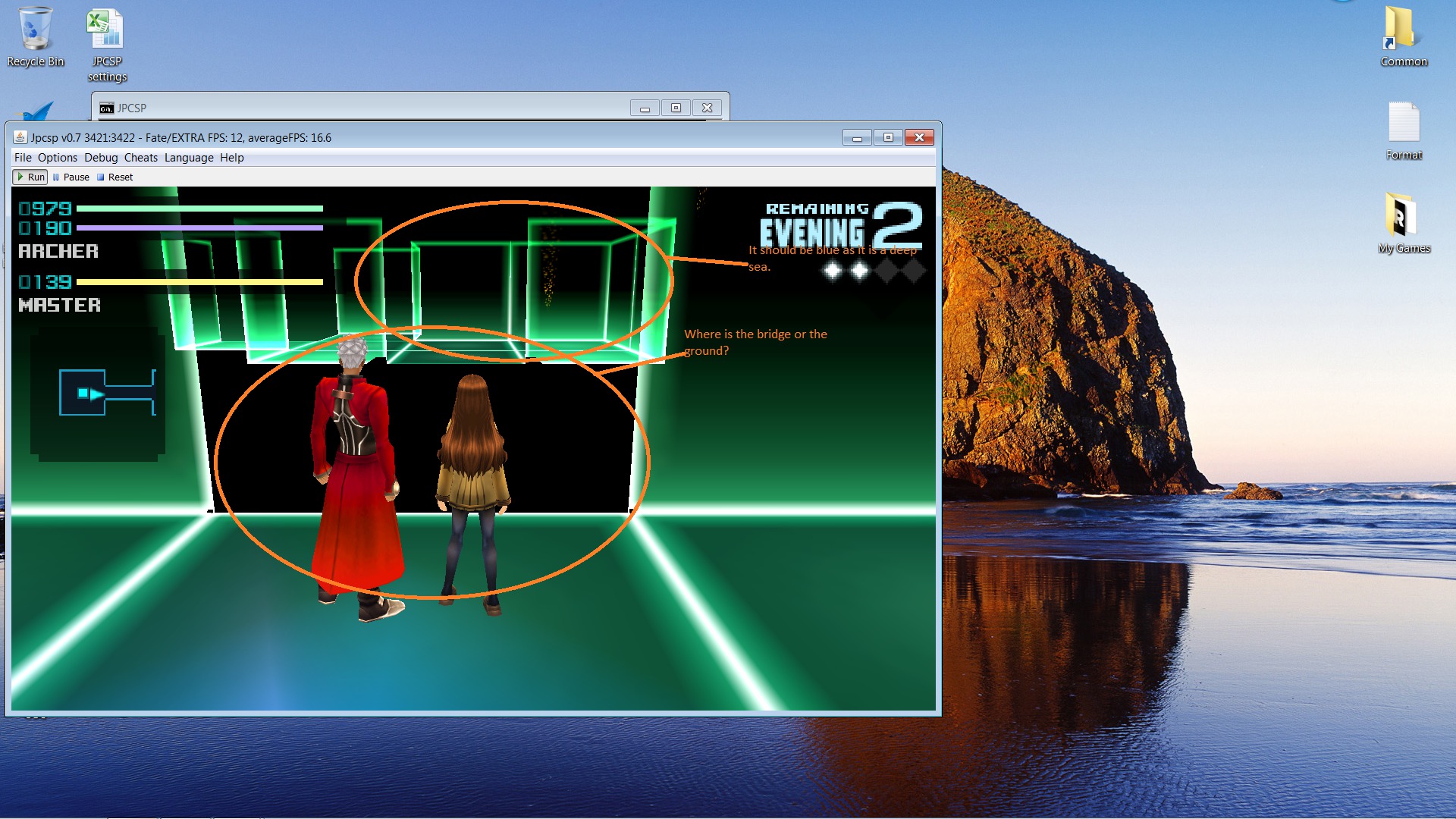This screenshot has height=819, width=1456.
Task: Maximize the JPCSP console window
Action: point(676,108)
